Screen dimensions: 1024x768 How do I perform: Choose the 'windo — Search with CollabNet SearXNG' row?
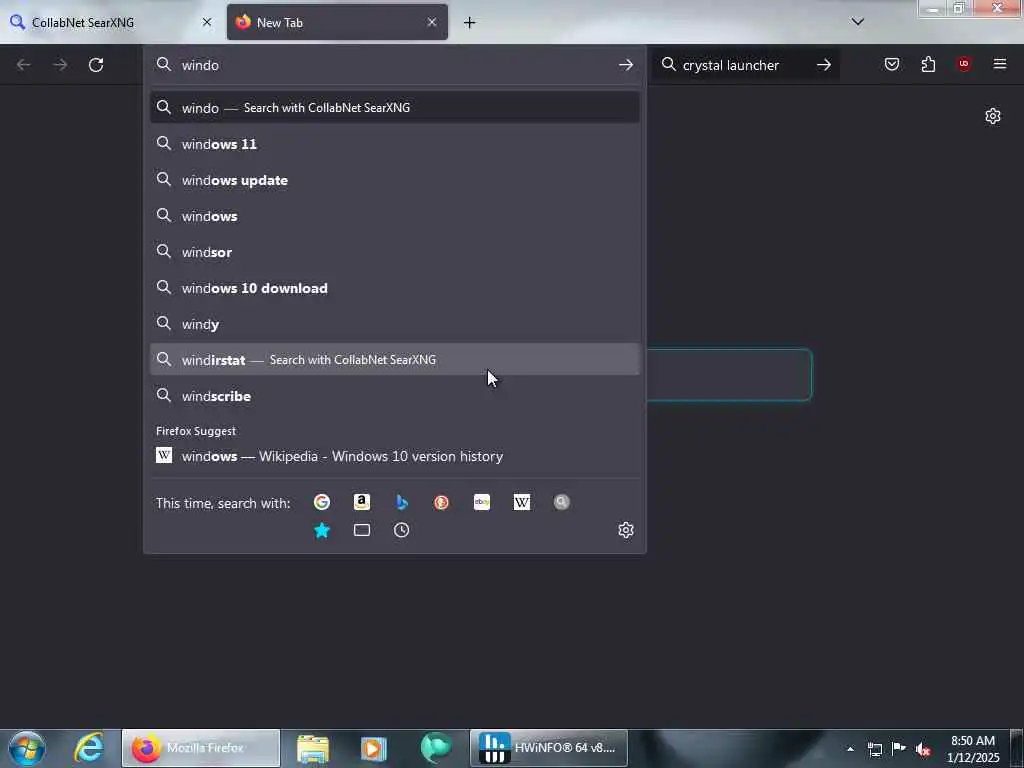394,108
